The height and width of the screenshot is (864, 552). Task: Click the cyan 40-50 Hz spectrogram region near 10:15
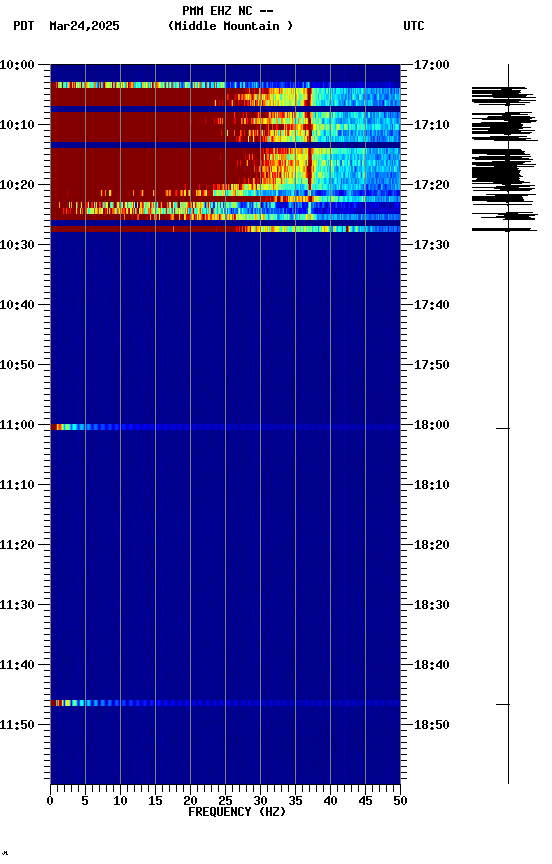pyautogui.click(x=365, y=165)
